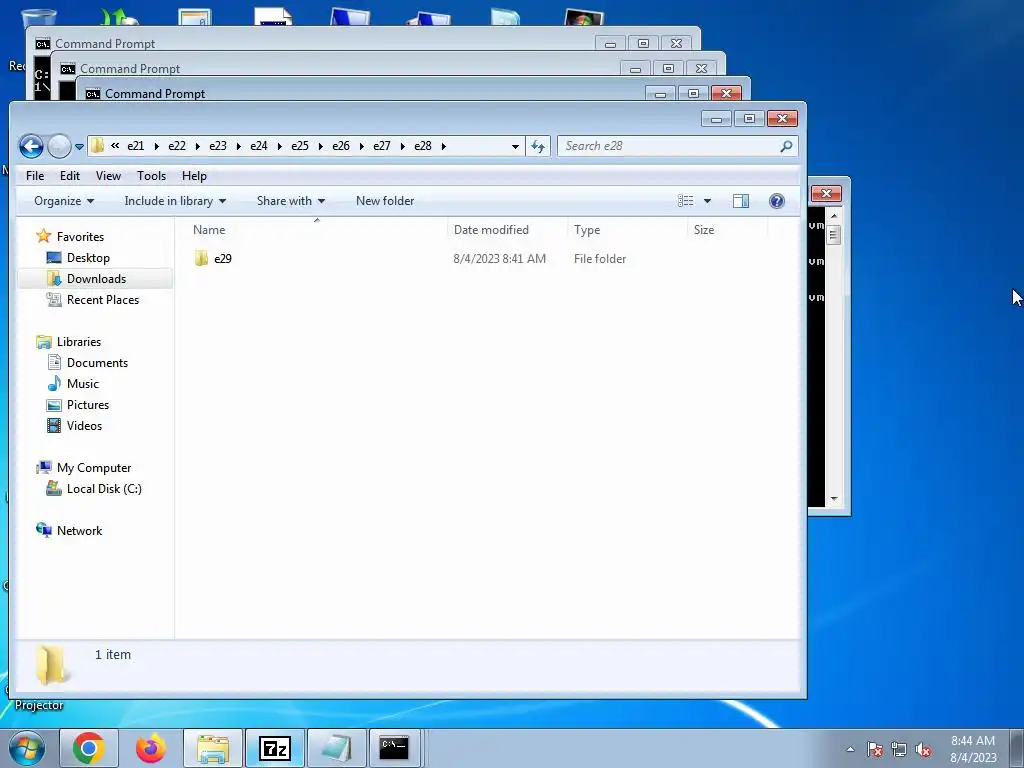Launch Chrome from the taskbar
The image size is (1024, 768).
[89, 748]
